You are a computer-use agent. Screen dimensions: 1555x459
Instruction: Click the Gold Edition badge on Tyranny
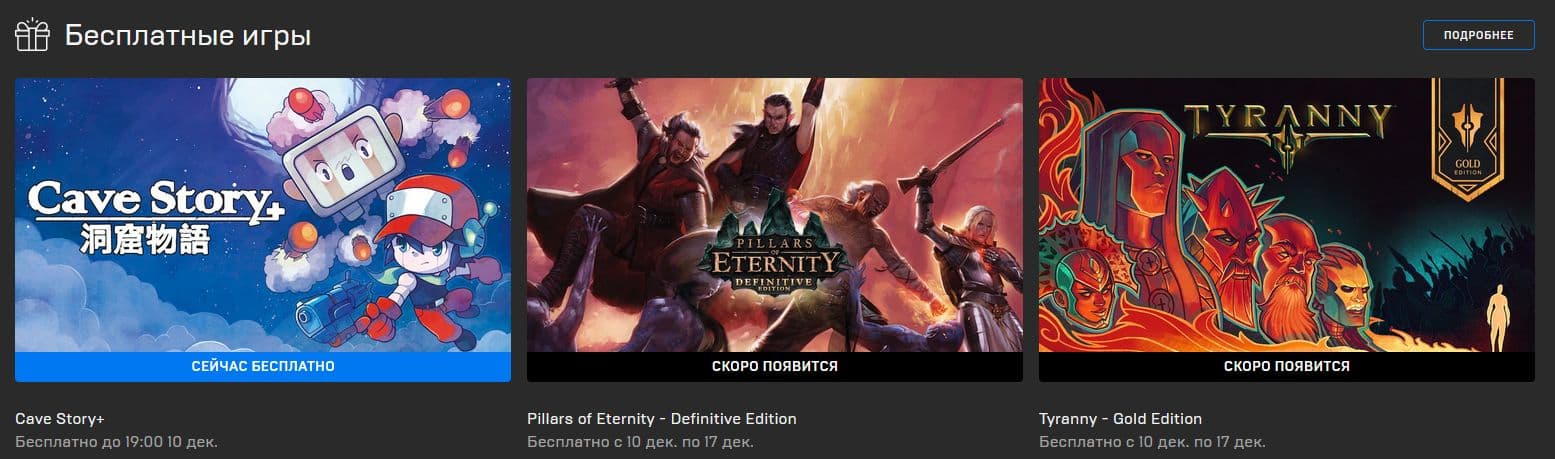pyautogui.click(x=1468, y=134)
